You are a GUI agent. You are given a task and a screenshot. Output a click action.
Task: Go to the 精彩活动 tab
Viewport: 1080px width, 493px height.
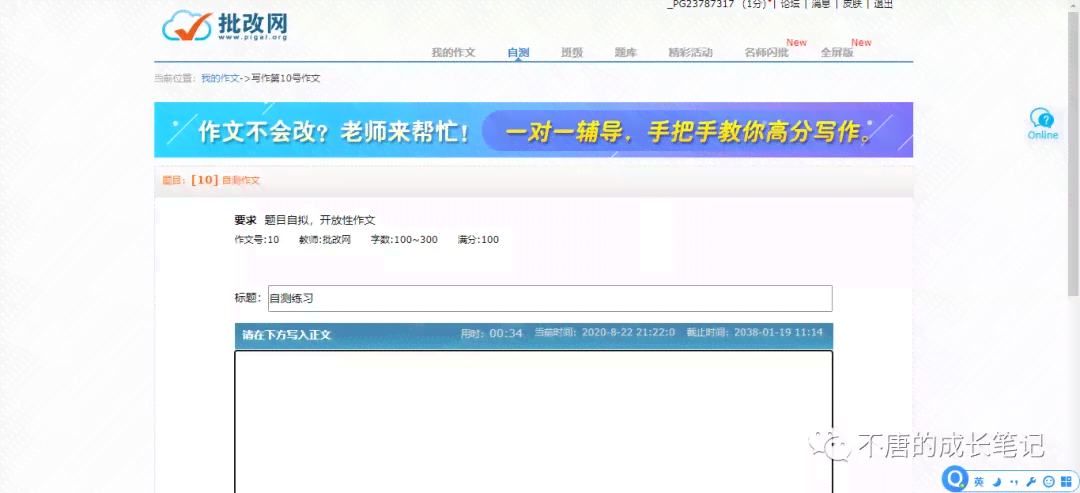[690, 52]
